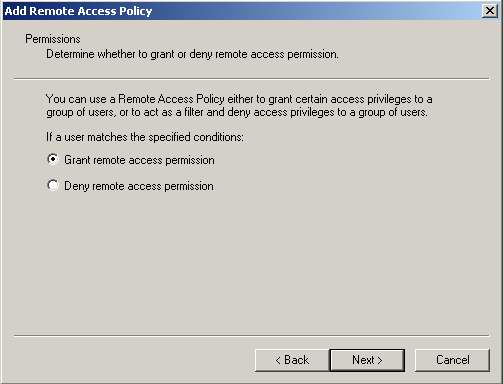The height and width of the screenshot is (384, 503).
Task: Click the separator line above the wizard buttons
Action: click(x=252, y=336)
